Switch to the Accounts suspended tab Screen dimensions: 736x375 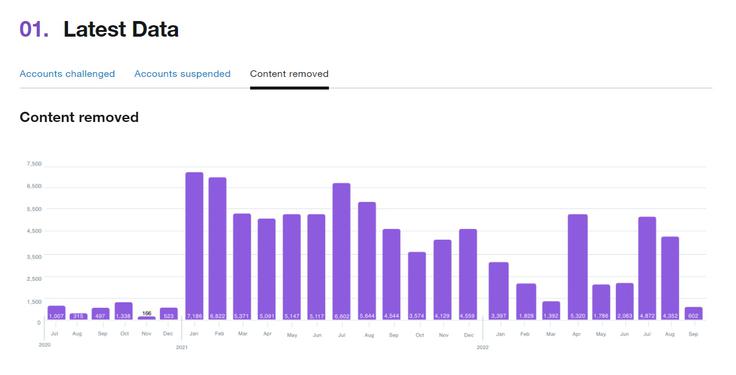(182, 74)
